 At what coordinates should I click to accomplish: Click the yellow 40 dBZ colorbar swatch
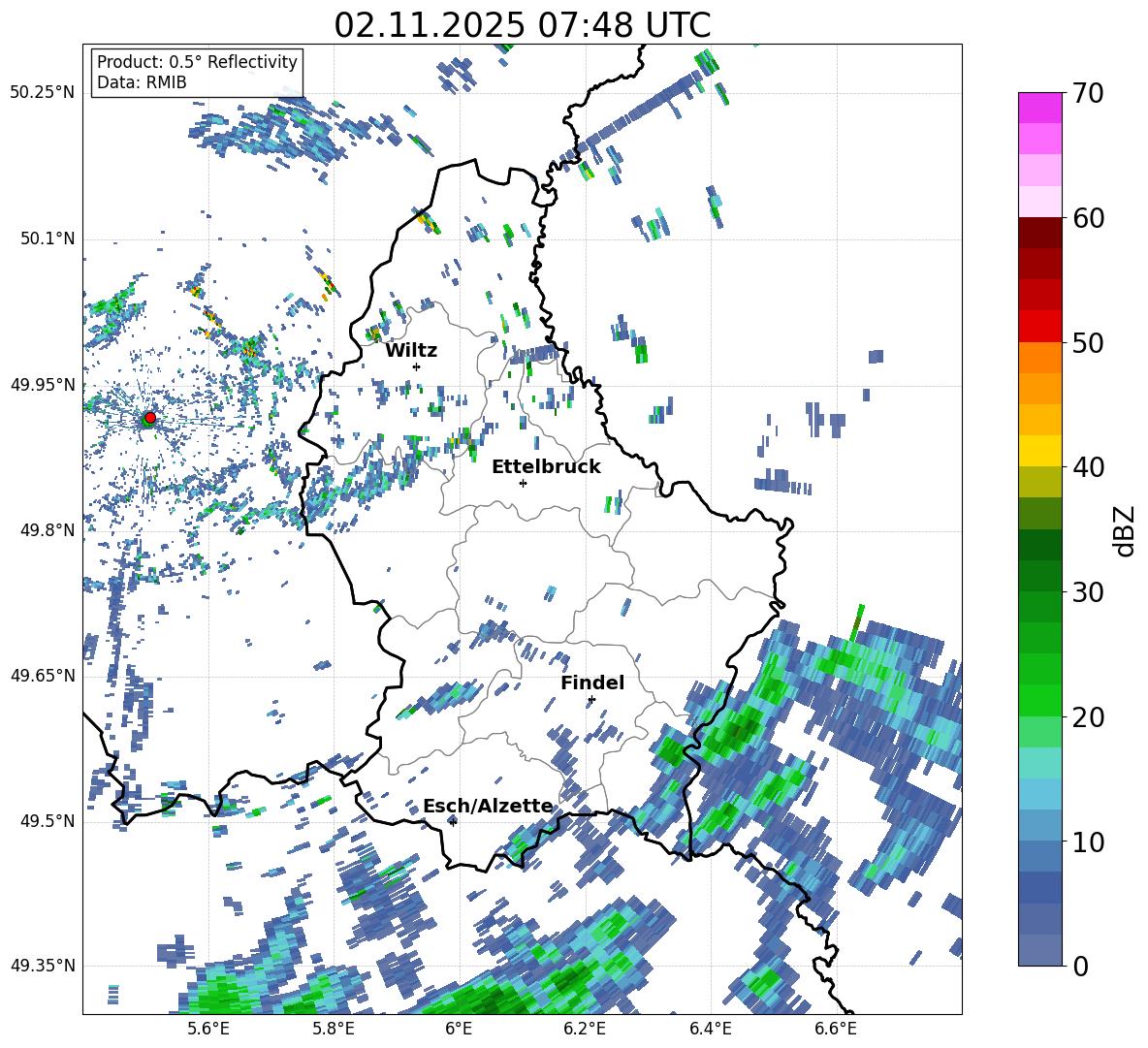tap(1039, 451)
